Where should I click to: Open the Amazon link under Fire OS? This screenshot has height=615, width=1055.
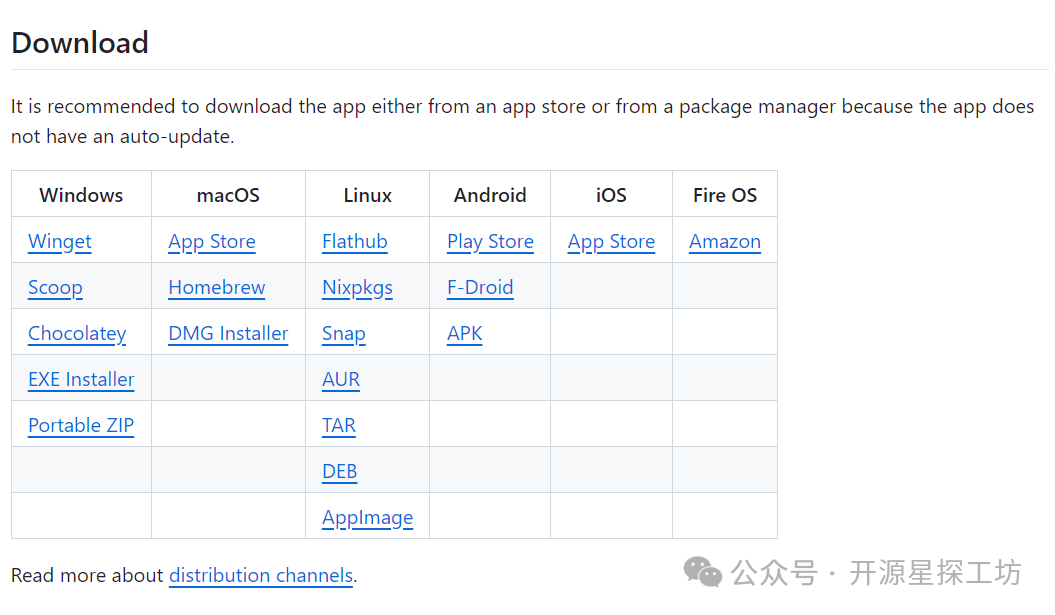pos(725,242)
